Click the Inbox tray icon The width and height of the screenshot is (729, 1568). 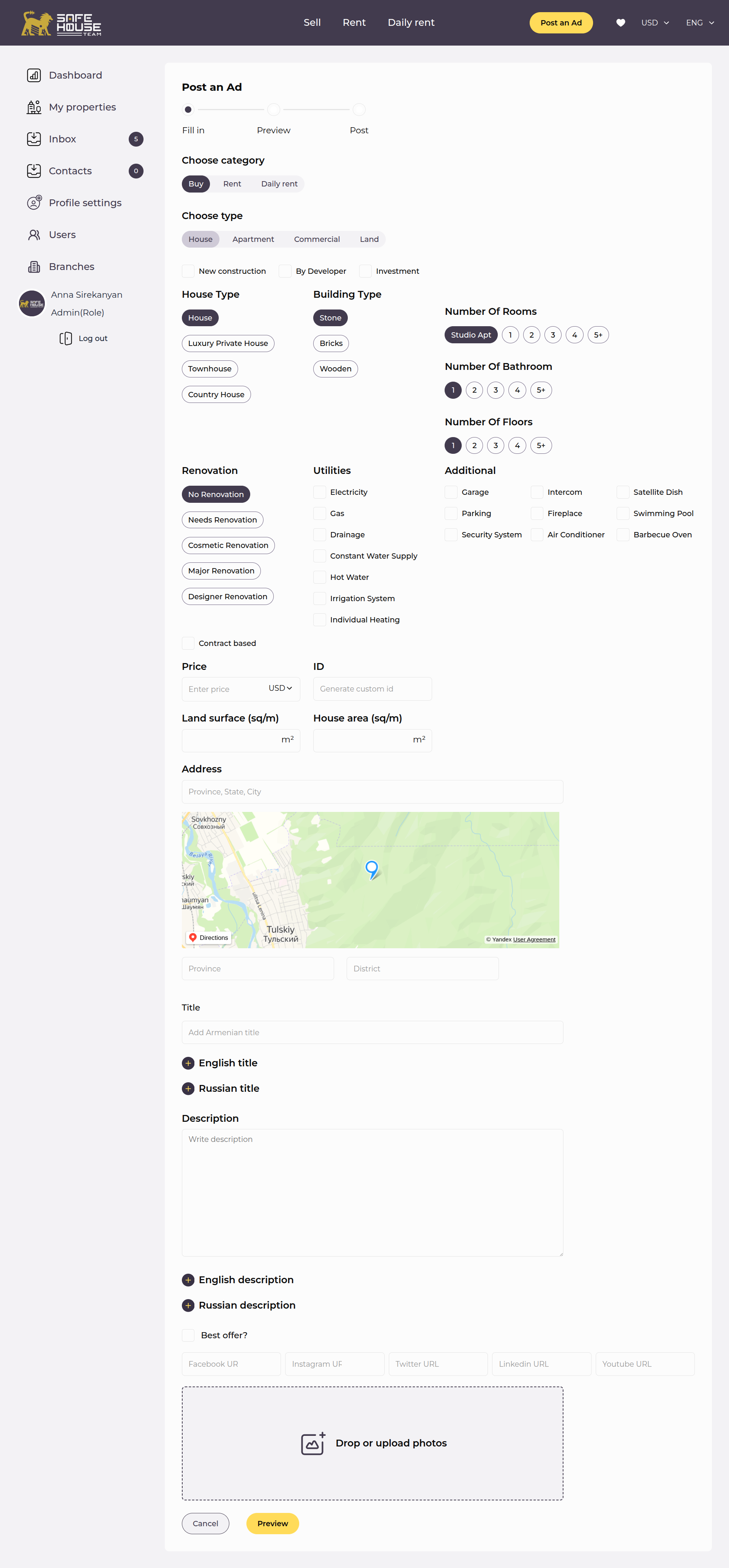click(x=34, y=139)
